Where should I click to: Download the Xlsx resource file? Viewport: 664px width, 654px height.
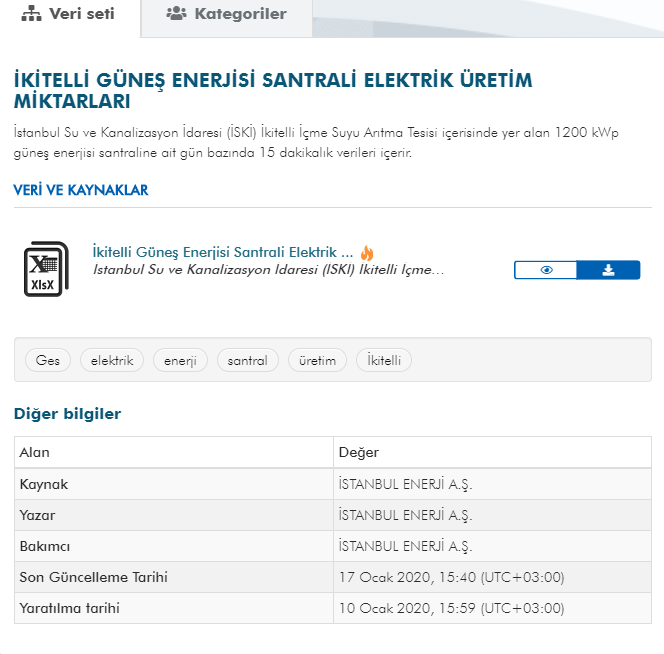tap(609, 270)
